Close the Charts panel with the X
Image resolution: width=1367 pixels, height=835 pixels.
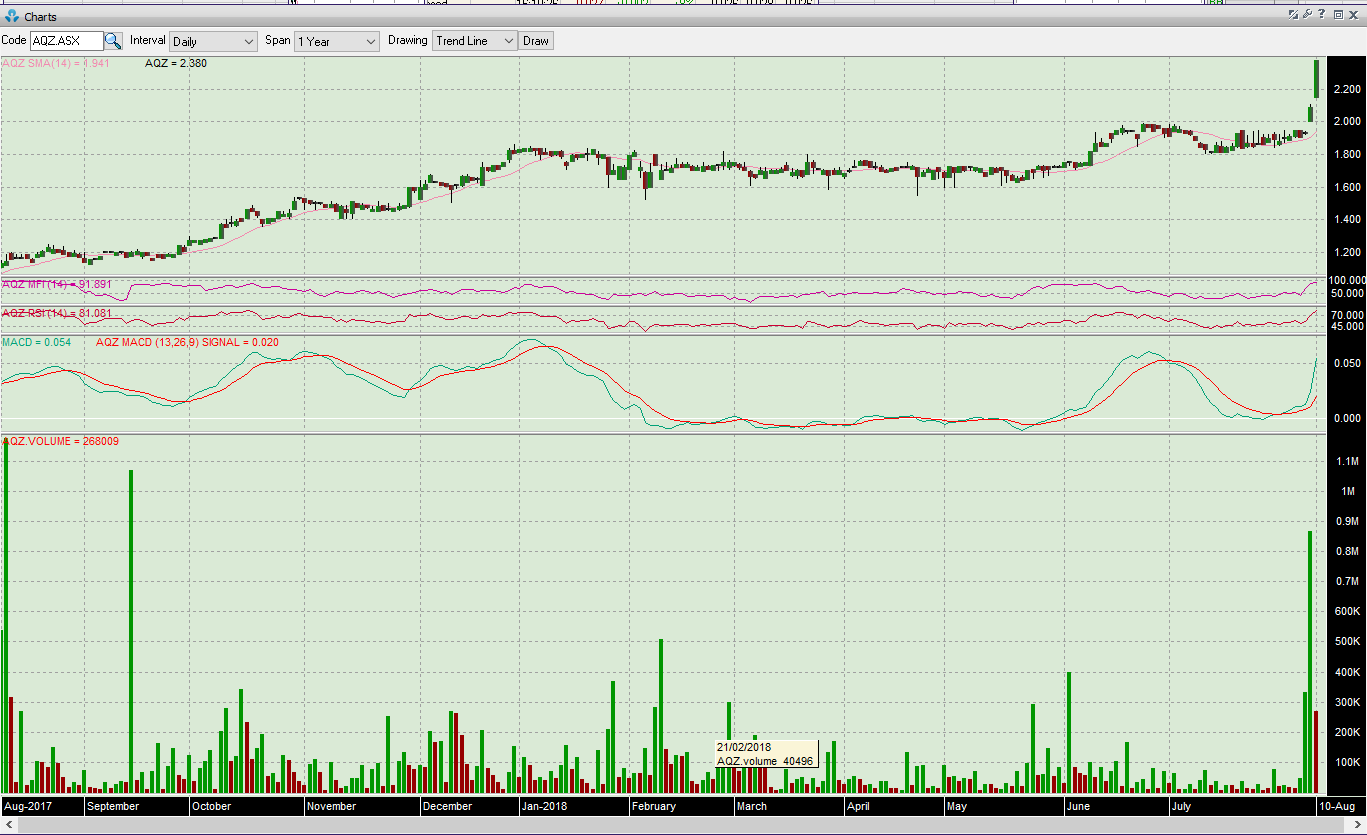pyautogui.click(x=1354, y=15)
